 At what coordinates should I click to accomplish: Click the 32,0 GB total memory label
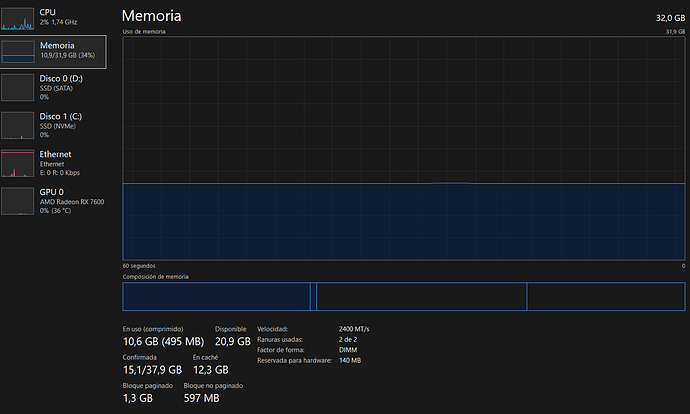pyautogui.click(x=665, y=18)
